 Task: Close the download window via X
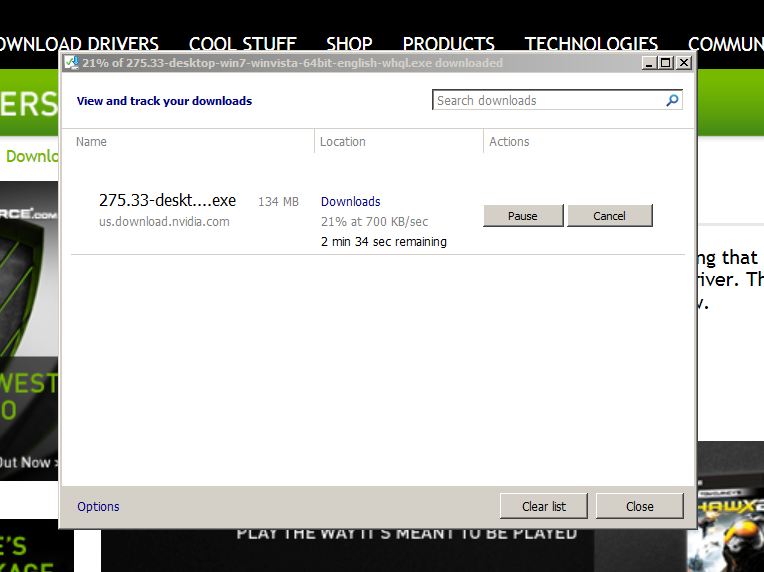[x=684, y=63]
